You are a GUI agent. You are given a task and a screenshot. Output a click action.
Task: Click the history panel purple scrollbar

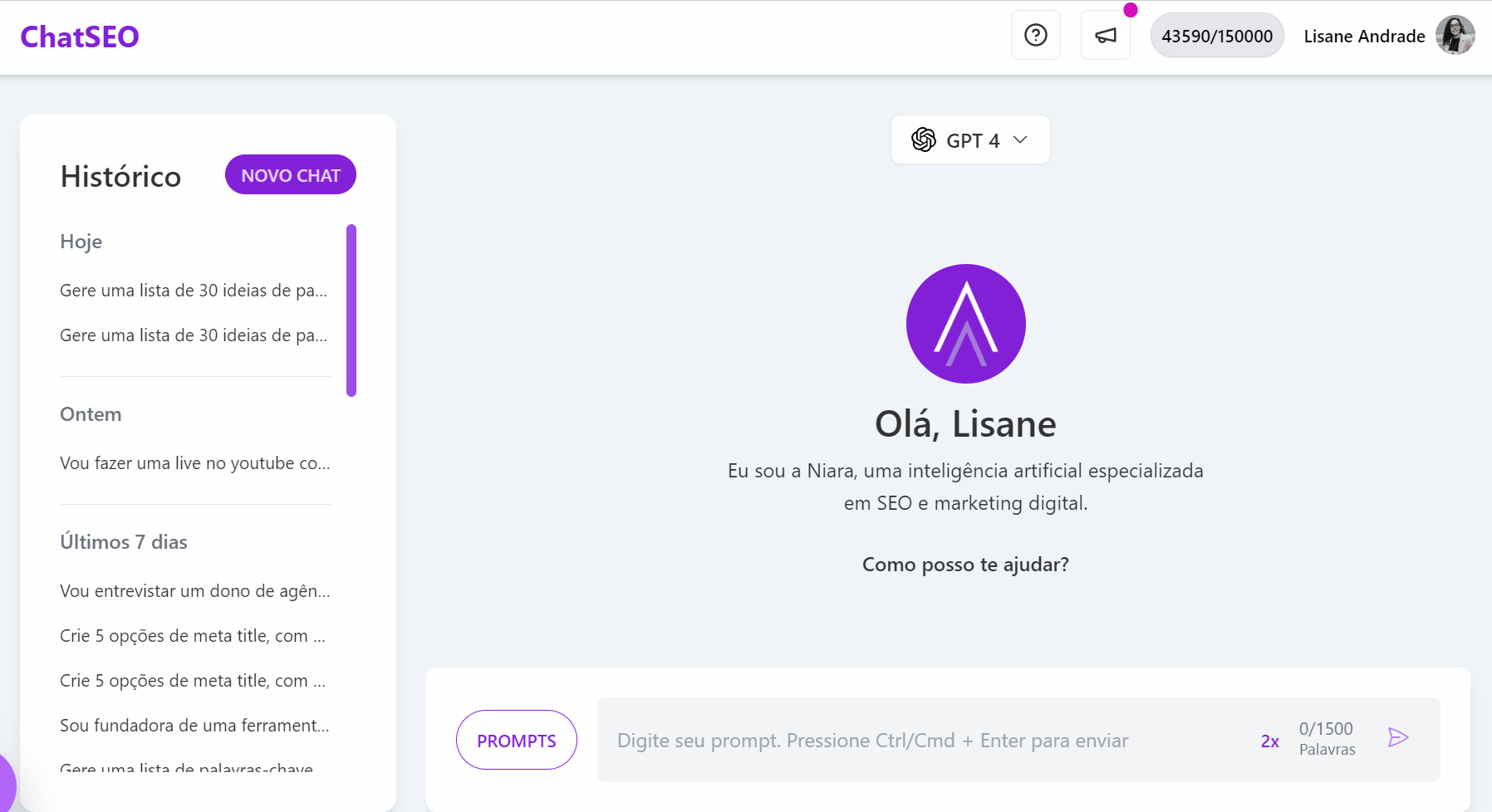[x=351, y=311]
